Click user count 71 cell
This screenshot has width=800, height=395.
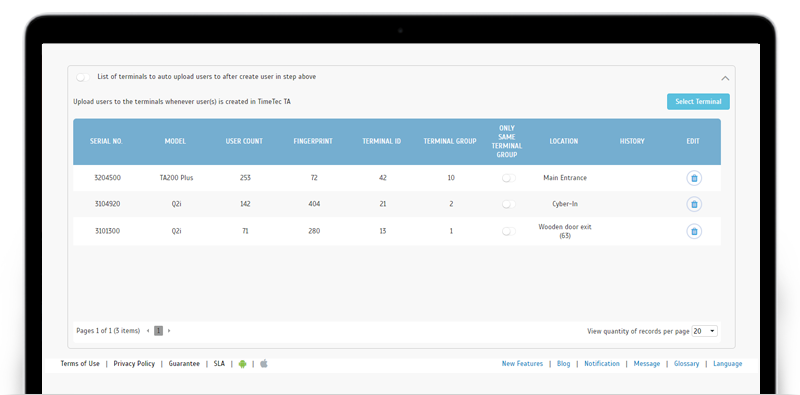click(245, 231)
